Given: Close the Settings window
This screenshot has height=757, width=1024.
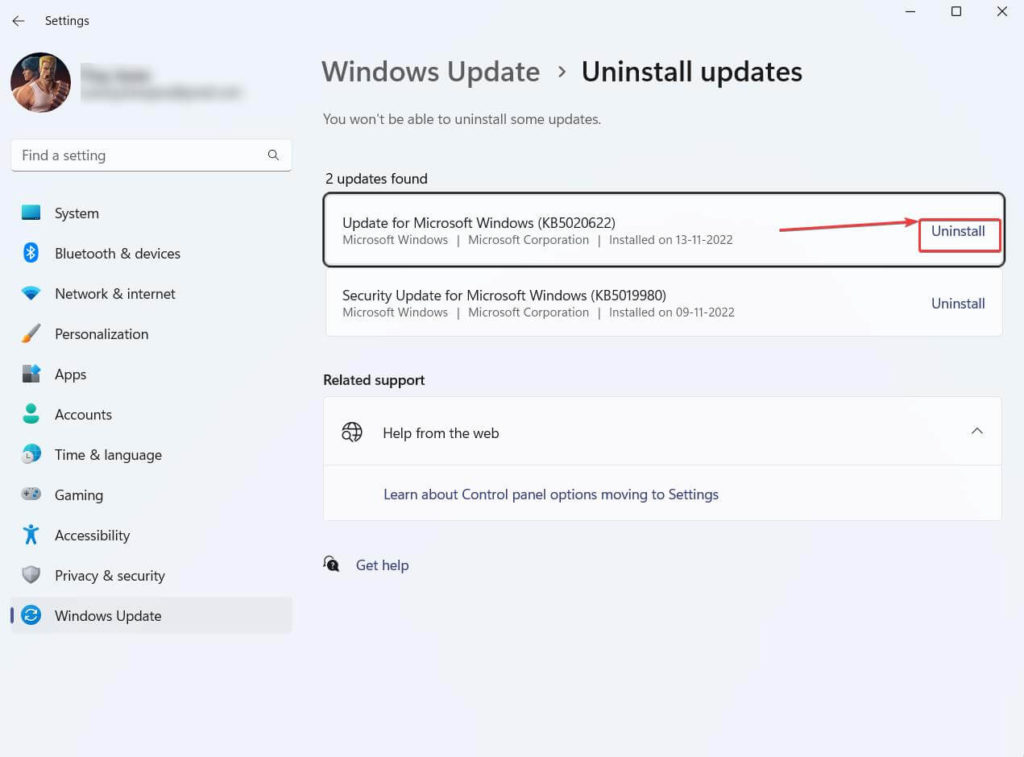Looking at the screenshot, I should click(x=1002, y=12).
